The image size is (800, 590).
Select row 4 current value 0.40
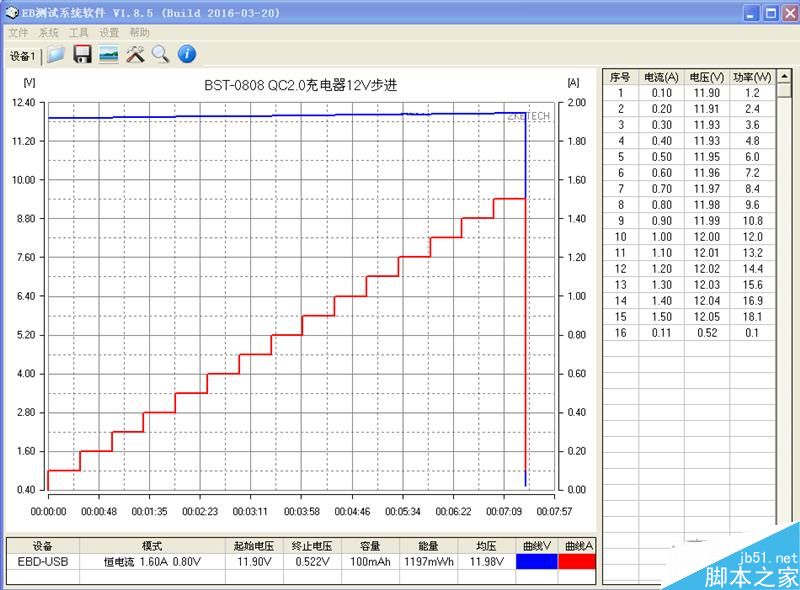(x=661, y=141)
